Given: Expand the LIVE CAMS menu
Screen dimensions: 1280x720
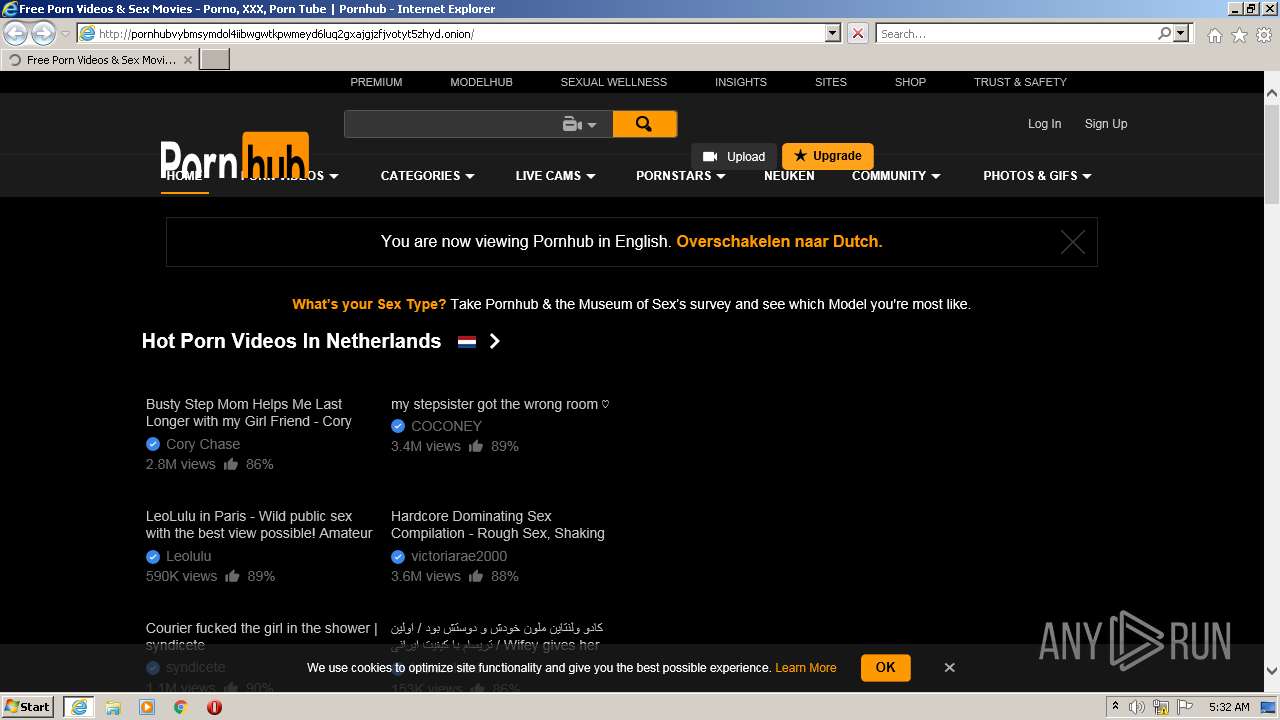Looking at the screenshot, I should (x=555, y=176).
